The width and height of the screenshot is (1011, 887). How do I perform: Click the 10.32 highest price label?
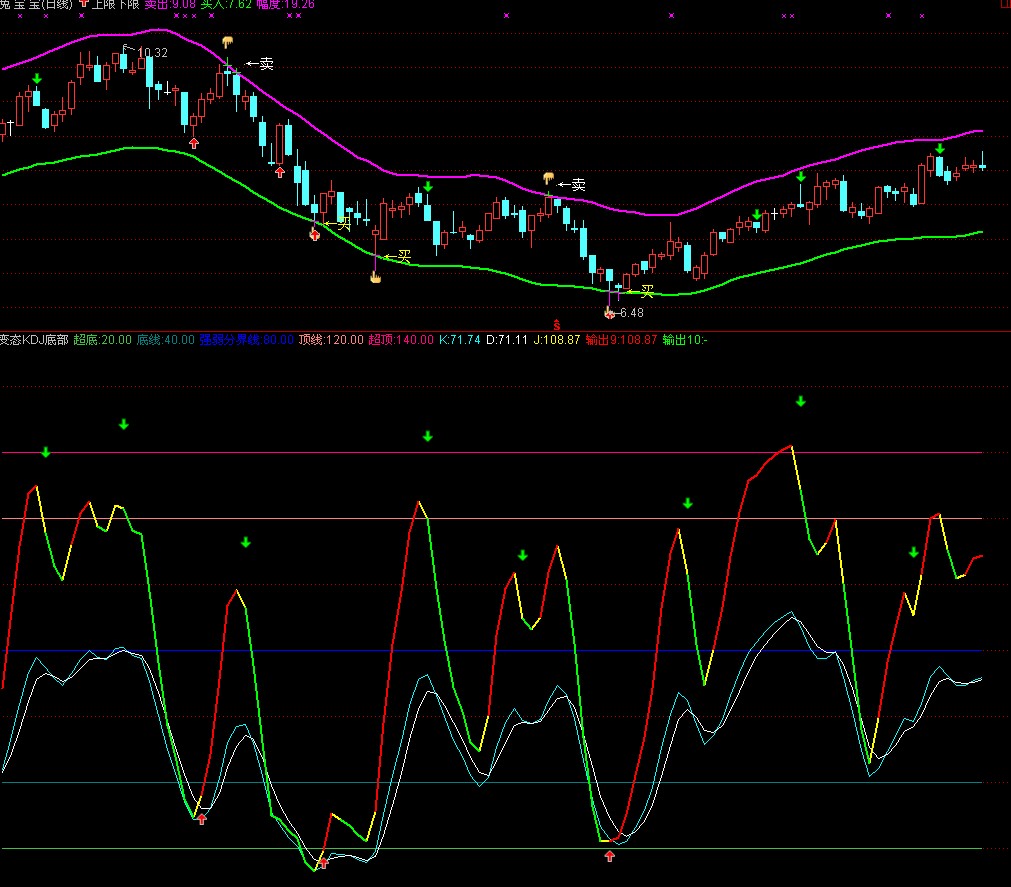click(152, 52)
